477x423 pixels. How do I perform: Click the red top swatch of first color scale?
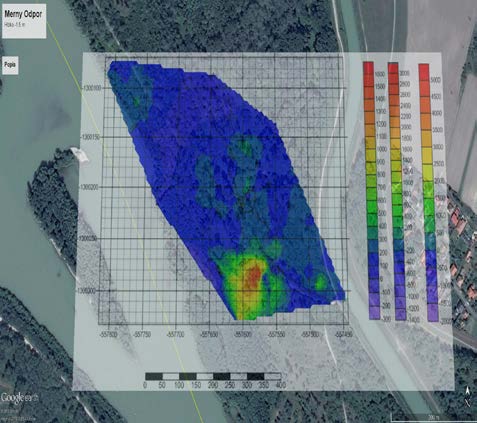click(x=368, y=68)
